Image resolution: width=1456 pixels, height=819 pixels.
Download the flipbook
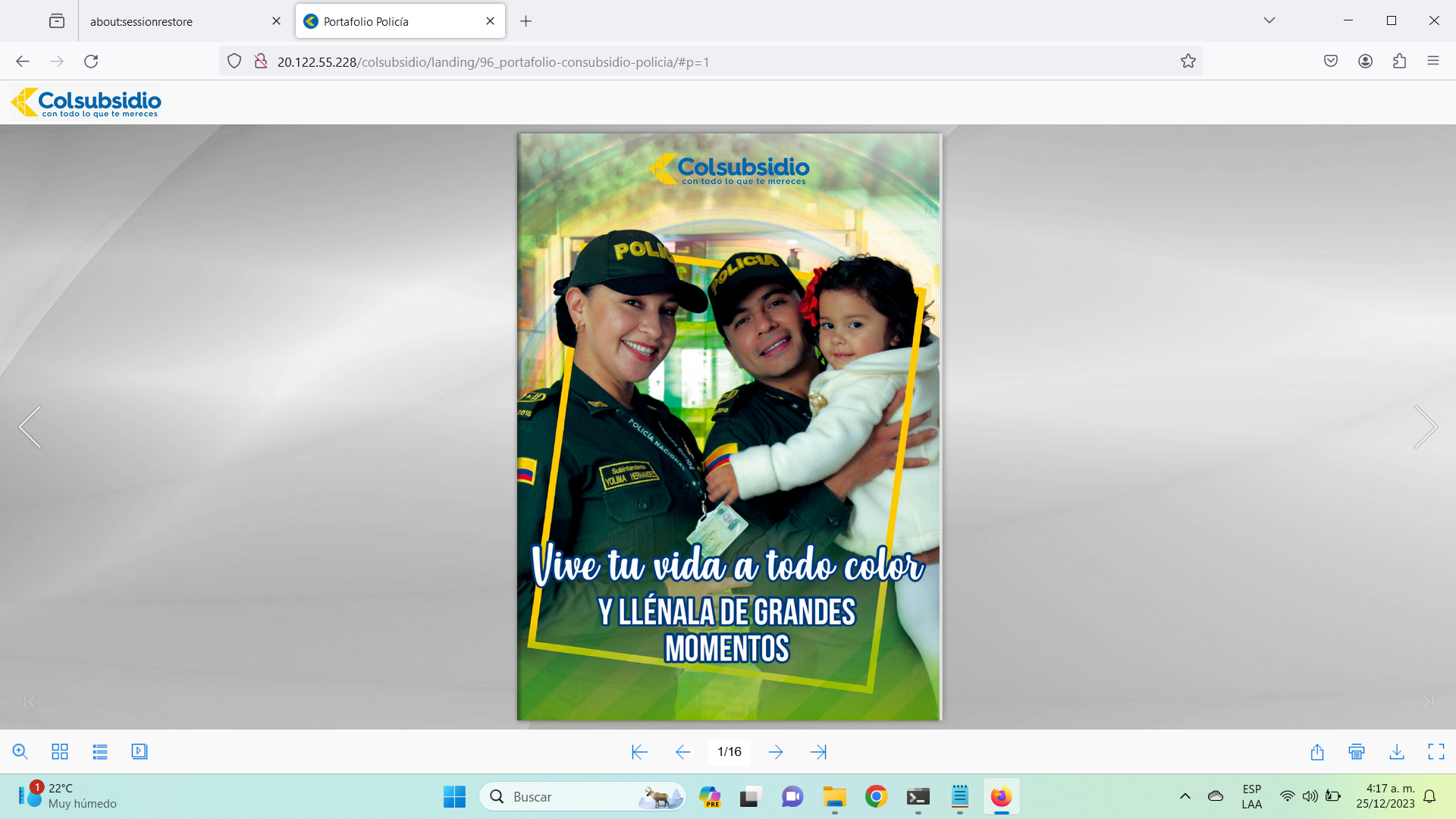1397,752
